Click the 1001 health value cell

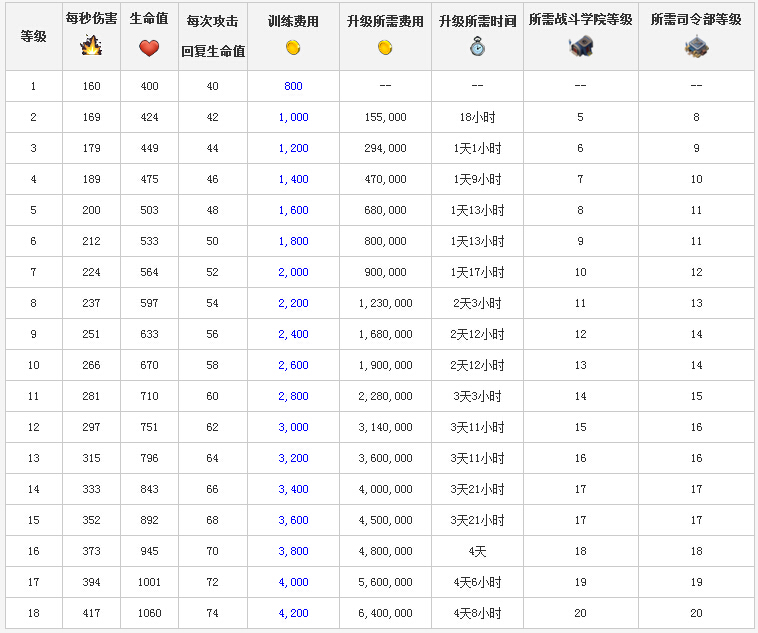(x=149, y=582)
